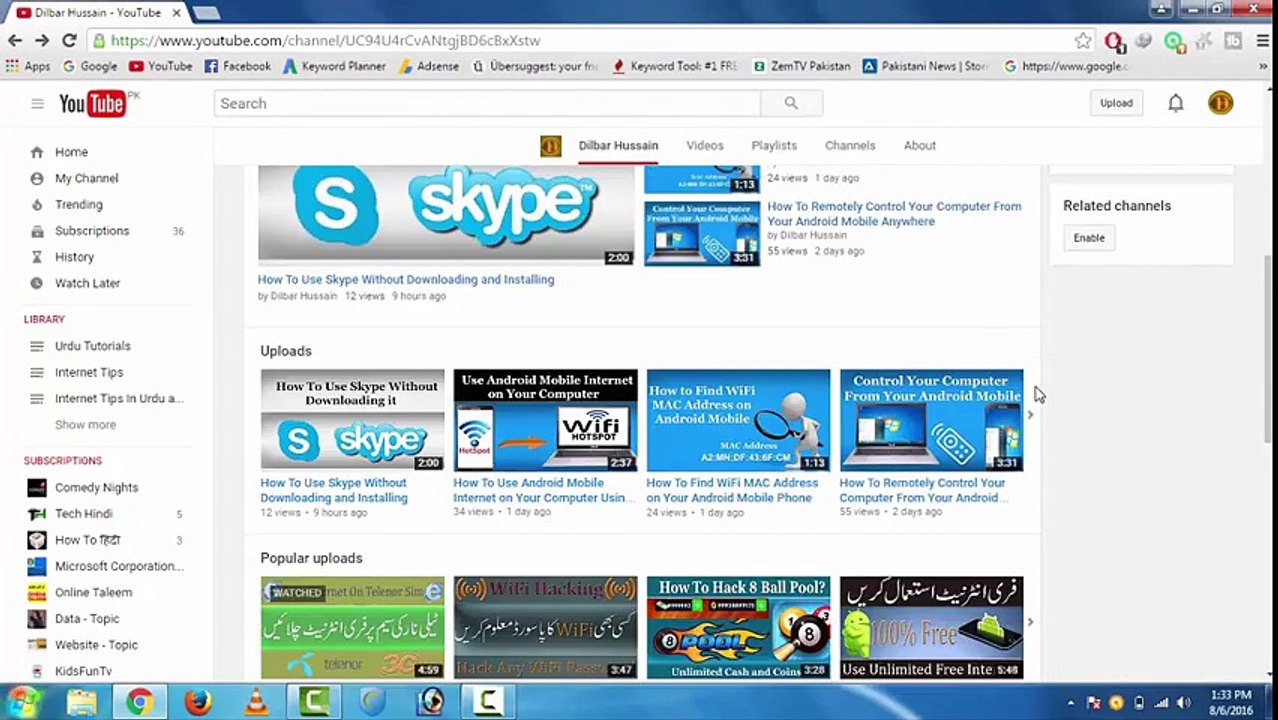Image resolution: width=1278 pixels, height=720 pixels.
Task: Open the Facebook bookmark
Action: tap(237, 66)
